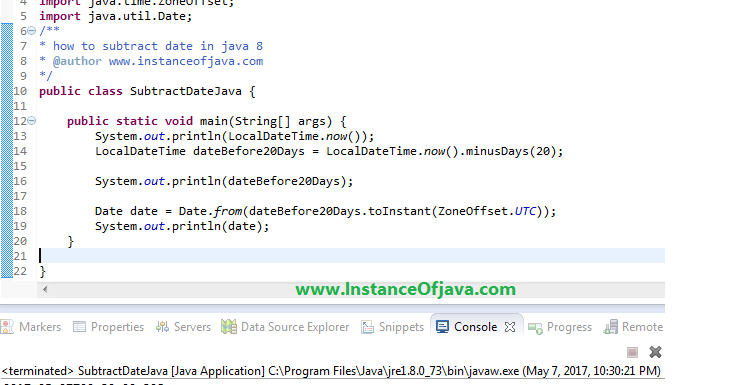This screenshot has width=733, height=385.
Task: Open the Properties view tab
Action: click(x=108, y=327)
